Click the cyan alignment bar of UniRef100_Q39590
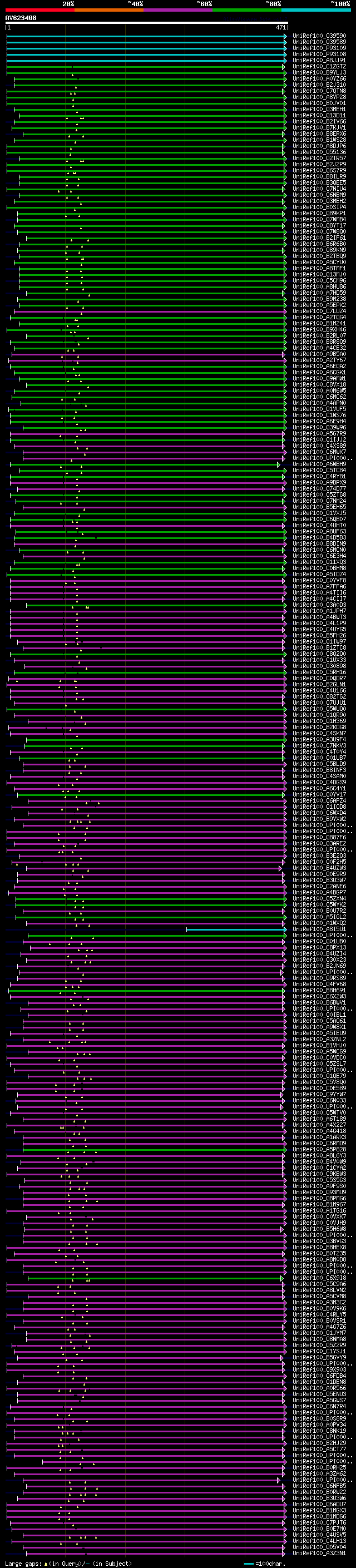This screenshot has height=1568, width=356. 146,36
